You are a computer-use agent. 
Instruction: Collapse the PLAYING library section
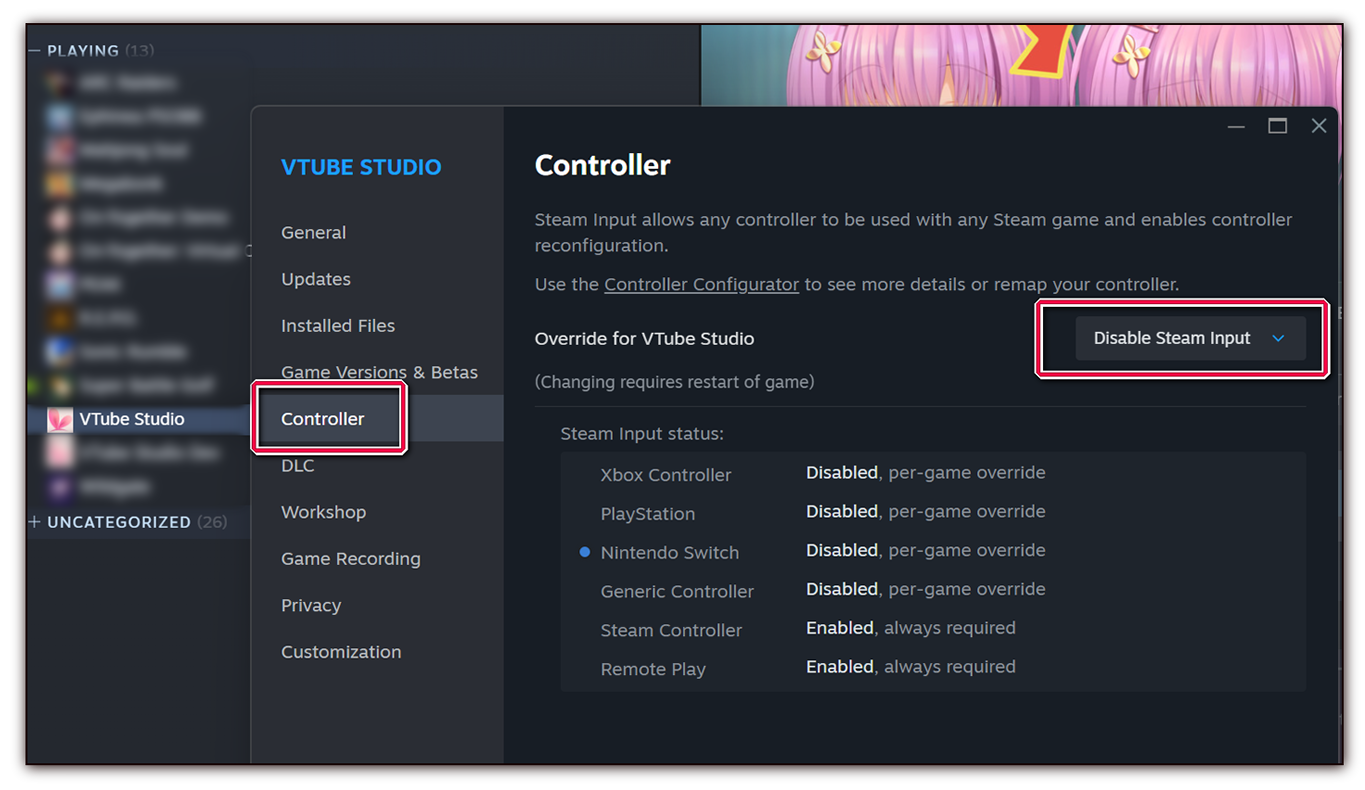(33, 49)
